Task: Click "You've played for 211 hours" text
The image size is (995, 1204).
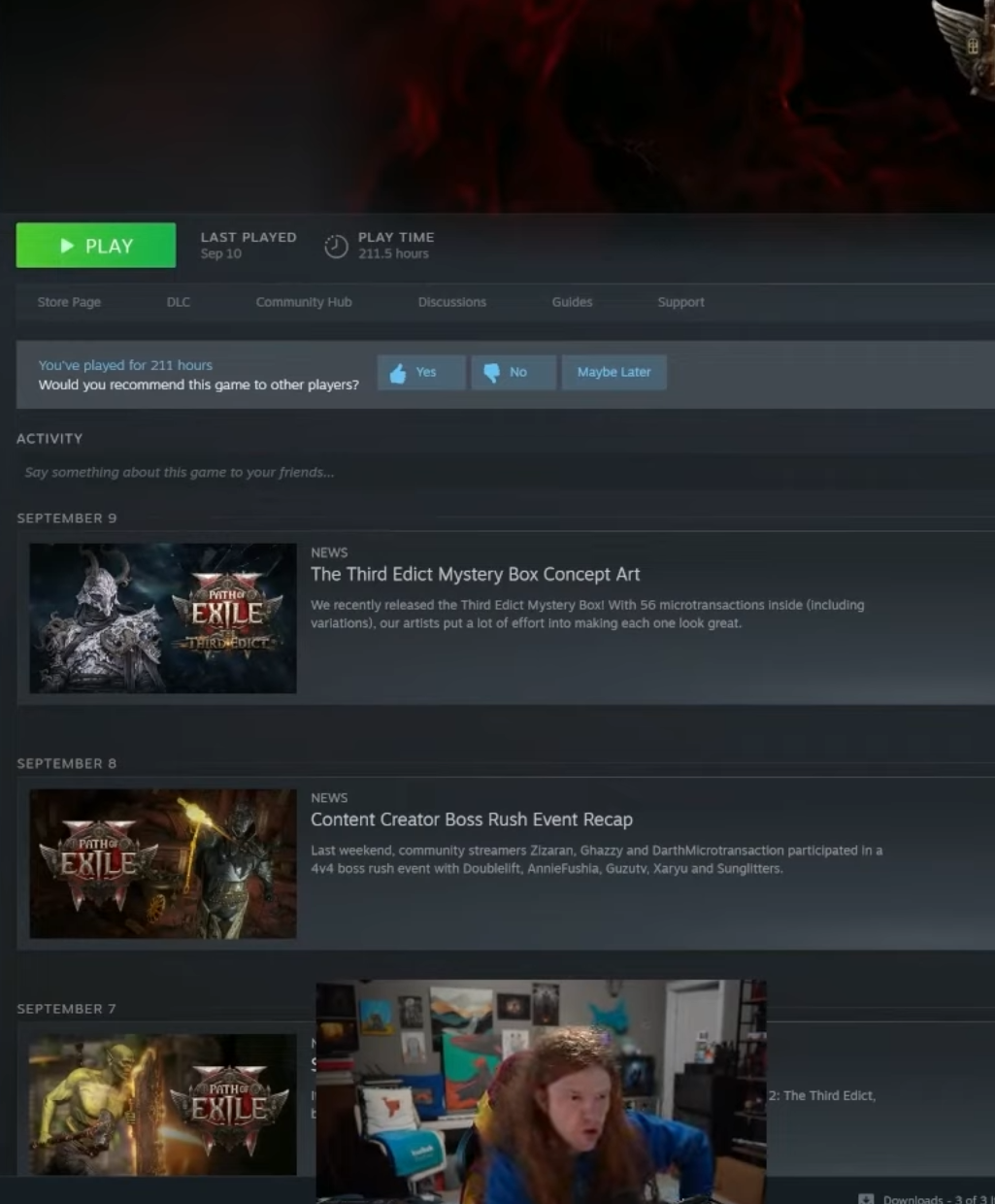Action: [x=125, y=365]
